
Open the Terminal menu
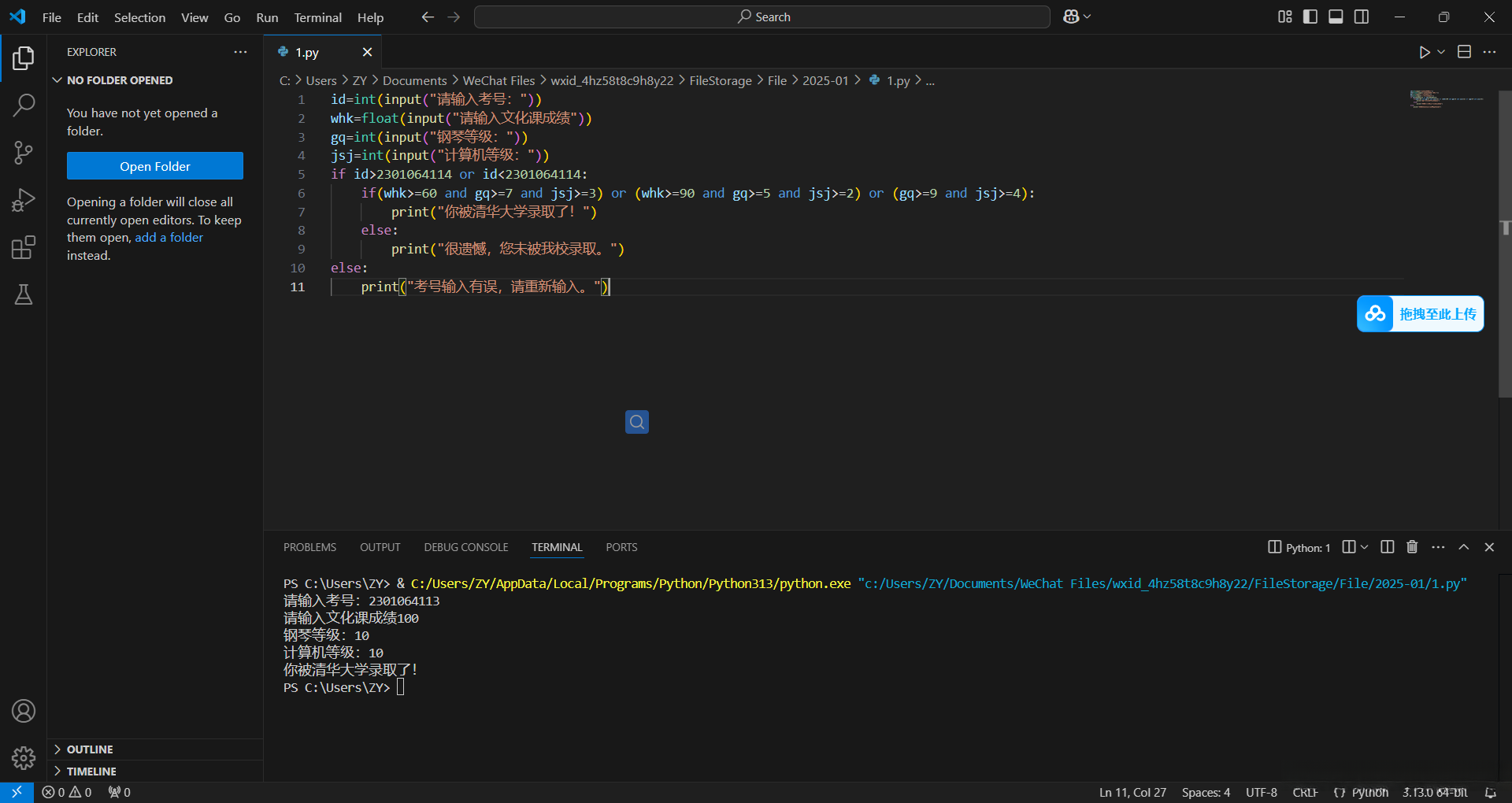[317, 17]
